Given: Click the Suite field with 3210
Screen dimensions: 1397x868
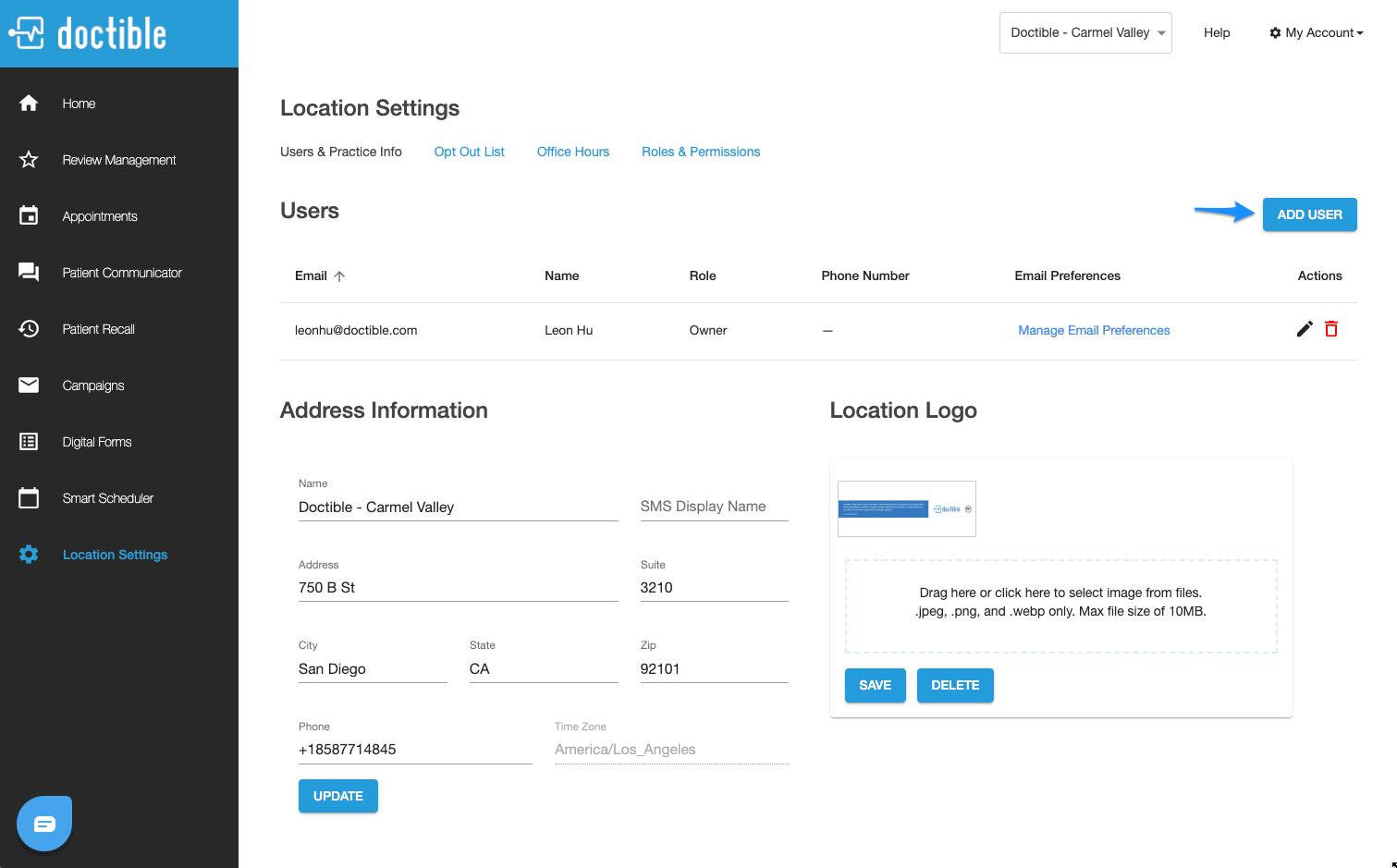Looking at the screenshot, I should pyautogui.click(x=715, y=588).
